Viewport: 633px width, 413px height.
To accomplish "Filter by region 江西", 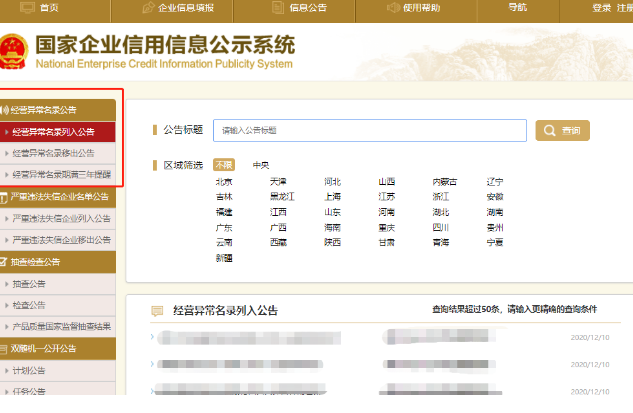I will [278, 212].
